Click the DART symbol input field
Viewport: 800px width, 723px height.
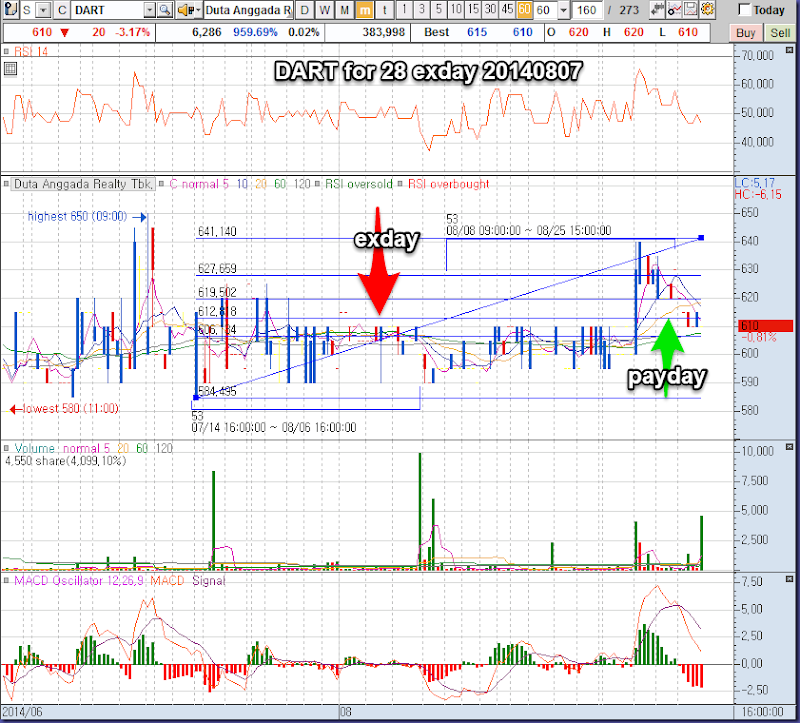tap(108, 10)
